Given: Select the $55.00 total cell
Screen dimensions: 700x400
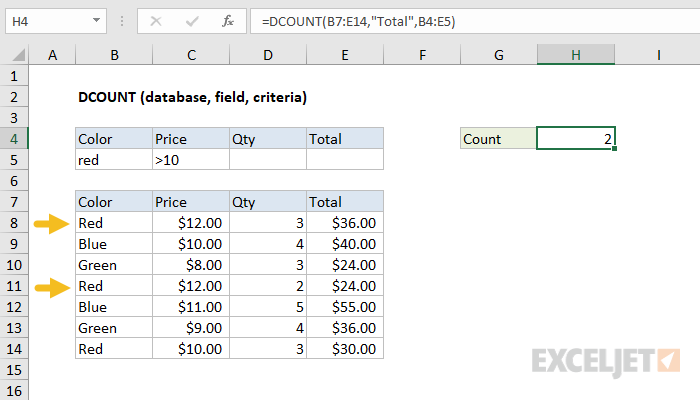Looking at the screenshot, I should 345,307.
